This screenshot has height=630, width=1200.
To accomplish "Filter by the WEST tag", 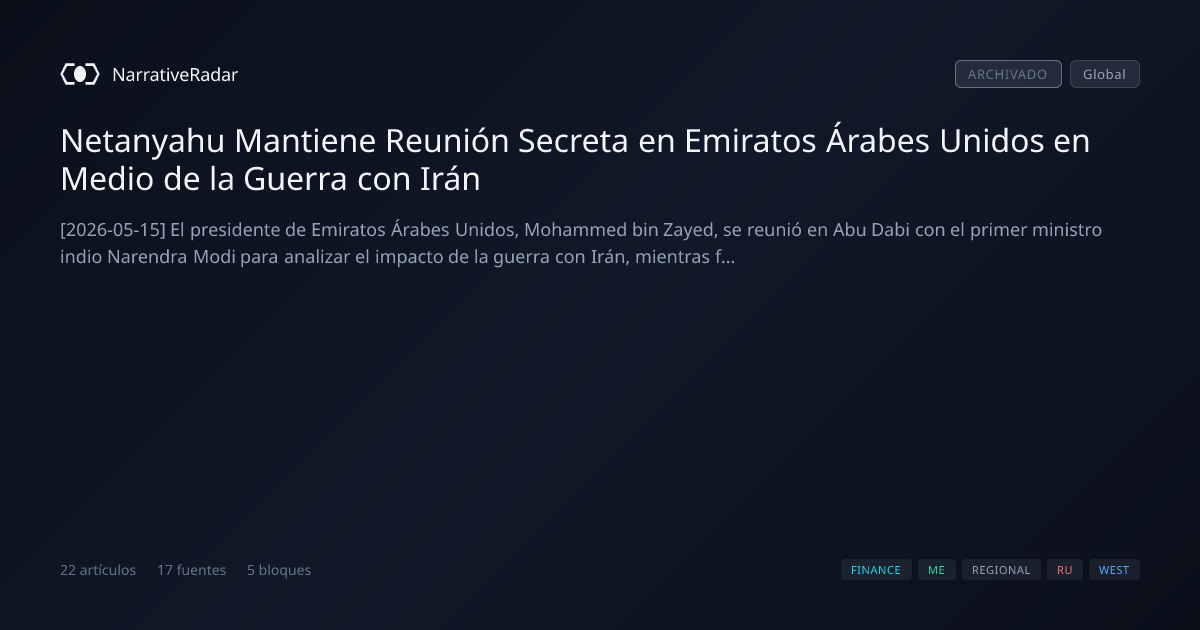I will (1114, 570).
